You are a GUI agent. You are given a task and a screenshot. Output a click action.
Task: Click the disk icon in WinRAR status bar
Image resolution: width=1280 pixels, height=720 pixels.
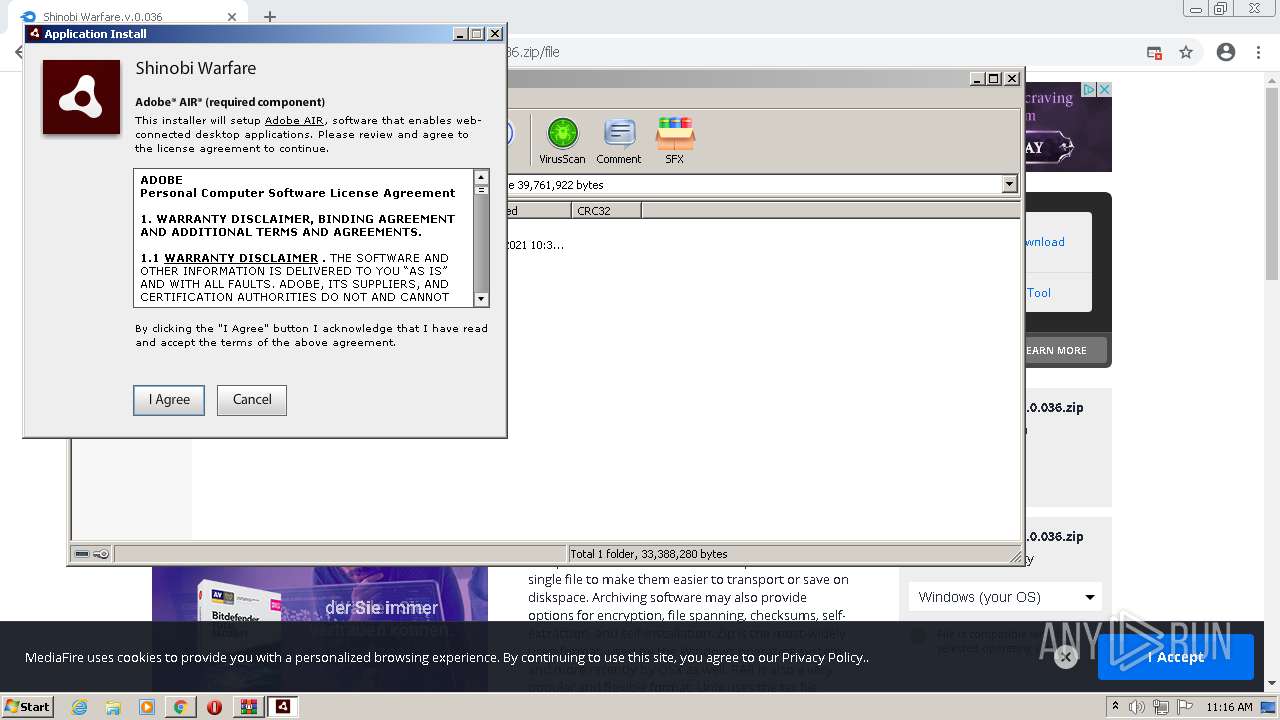[82, 554]
